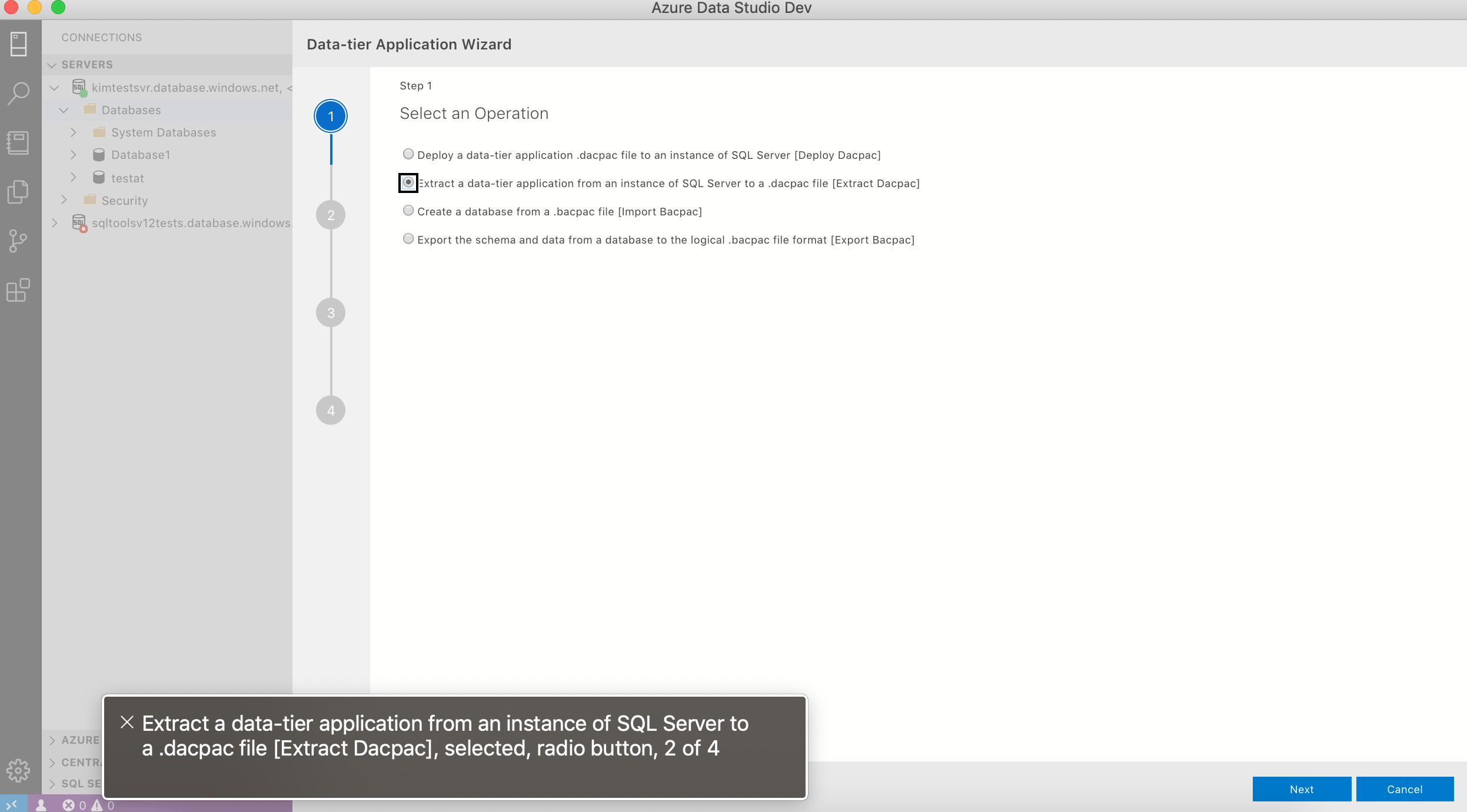Click the Next button
This screenshot has height=812, width=1467.
[1302, 789]
